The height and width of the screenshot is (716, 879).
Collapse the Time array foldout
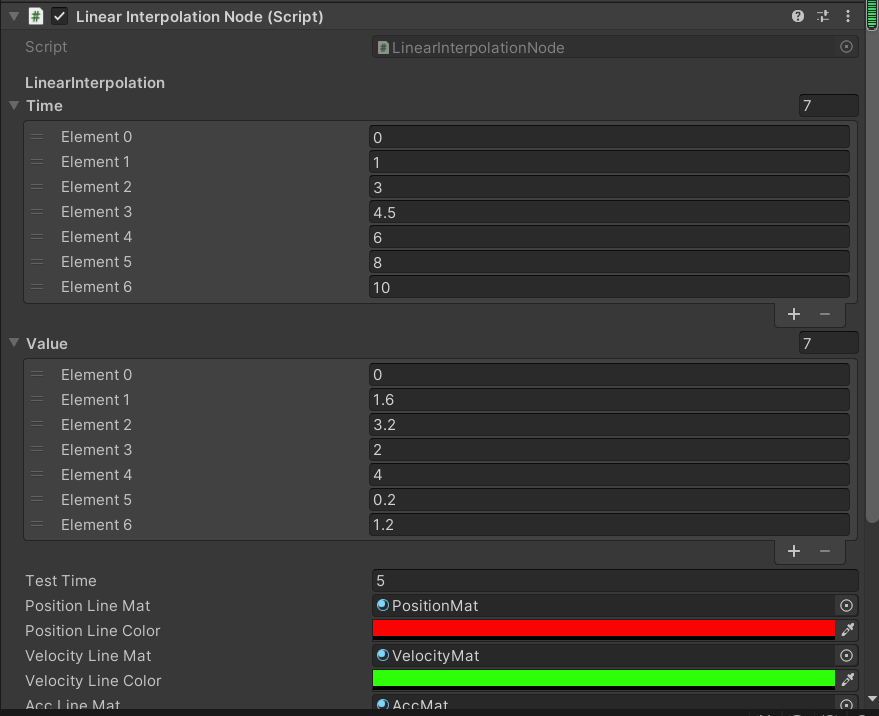pyautogui.click(x=14, y=105)
